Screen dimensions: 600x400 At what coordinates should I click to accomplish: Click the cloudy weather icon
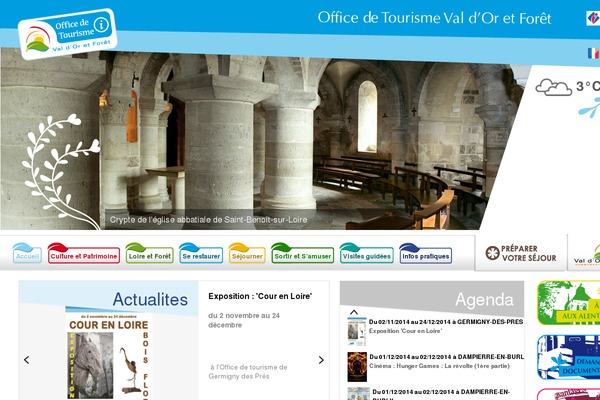pyautogui.click(x=553, y=87)
